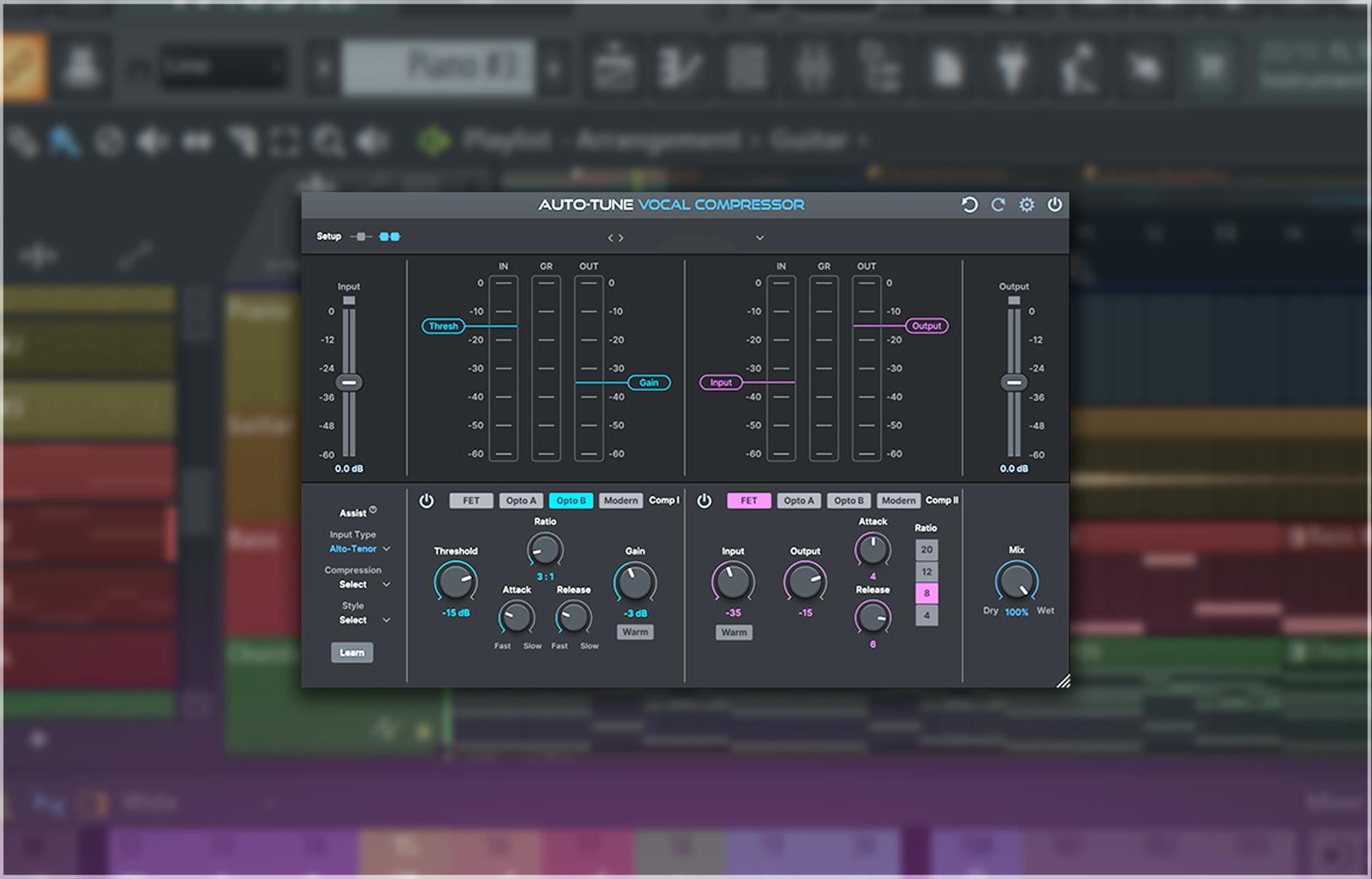
Task: Select the Modern mode for Comp II
Action: 898,501
